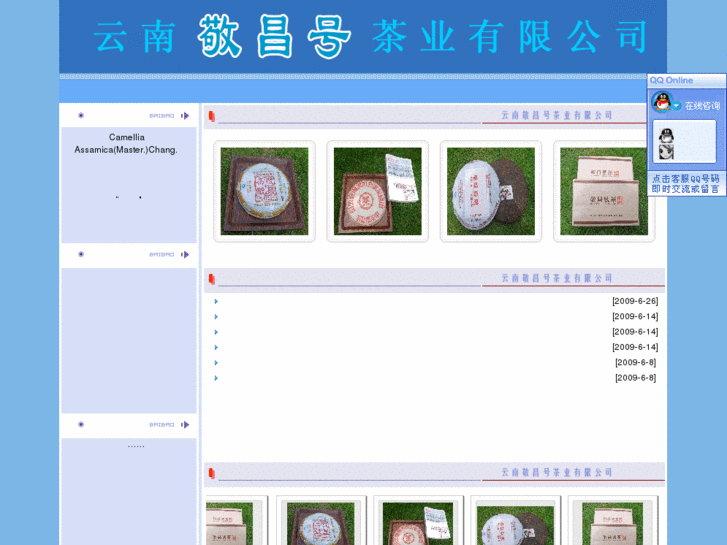This screenshot has width=727, height=545.
Task: Click the first [2009-6-14] date text
Action: [635, 316]
